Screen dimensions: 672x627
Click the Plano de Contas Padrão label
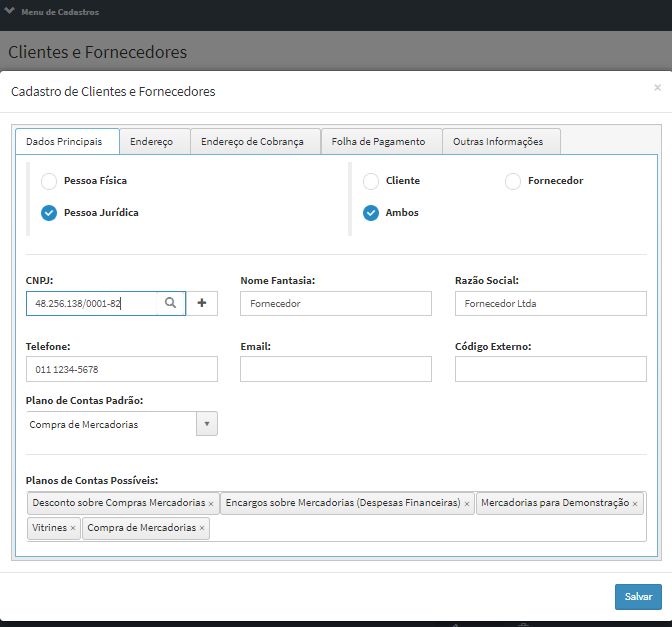coord(84,400)
